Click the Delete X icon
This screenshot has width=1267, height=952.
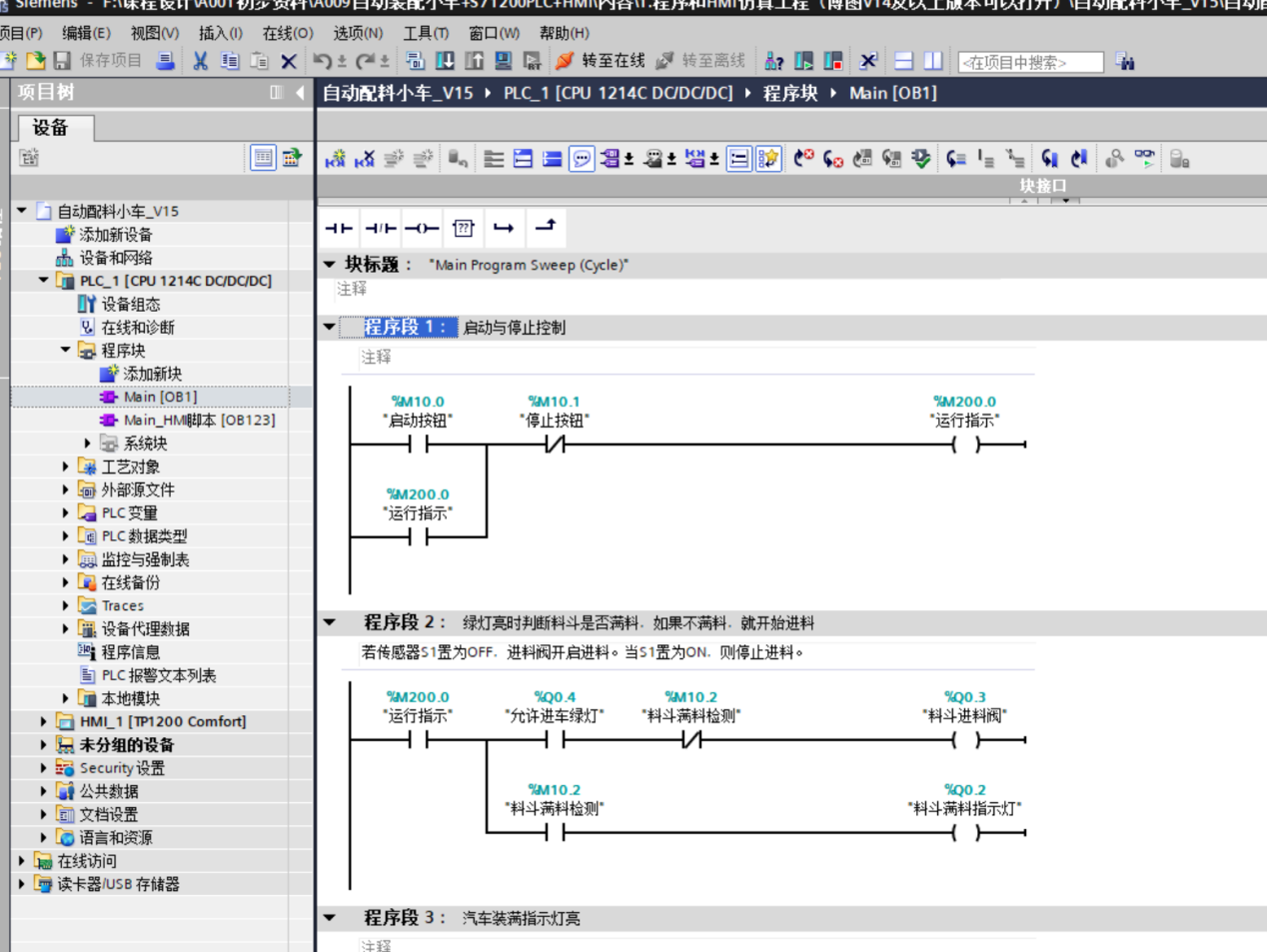(x=289, y=61)
